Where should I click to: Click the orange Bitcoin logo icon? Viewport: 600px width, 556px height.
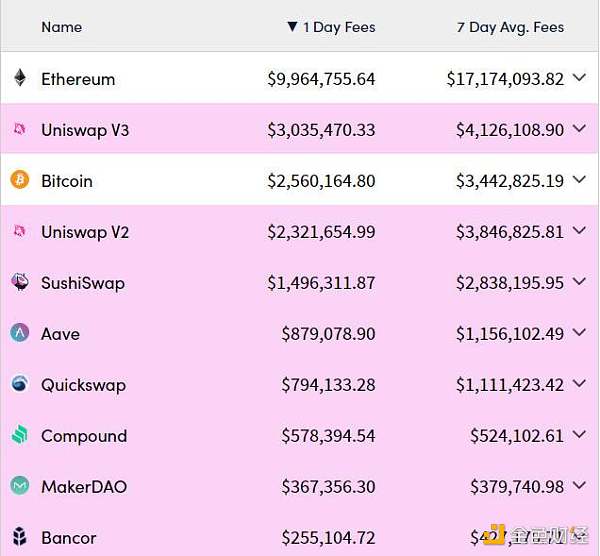20,180
